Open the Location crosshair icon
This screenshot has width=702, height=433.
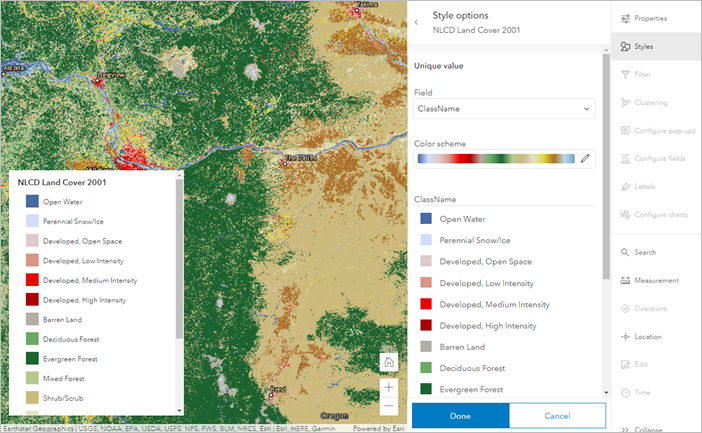point(625,337)
